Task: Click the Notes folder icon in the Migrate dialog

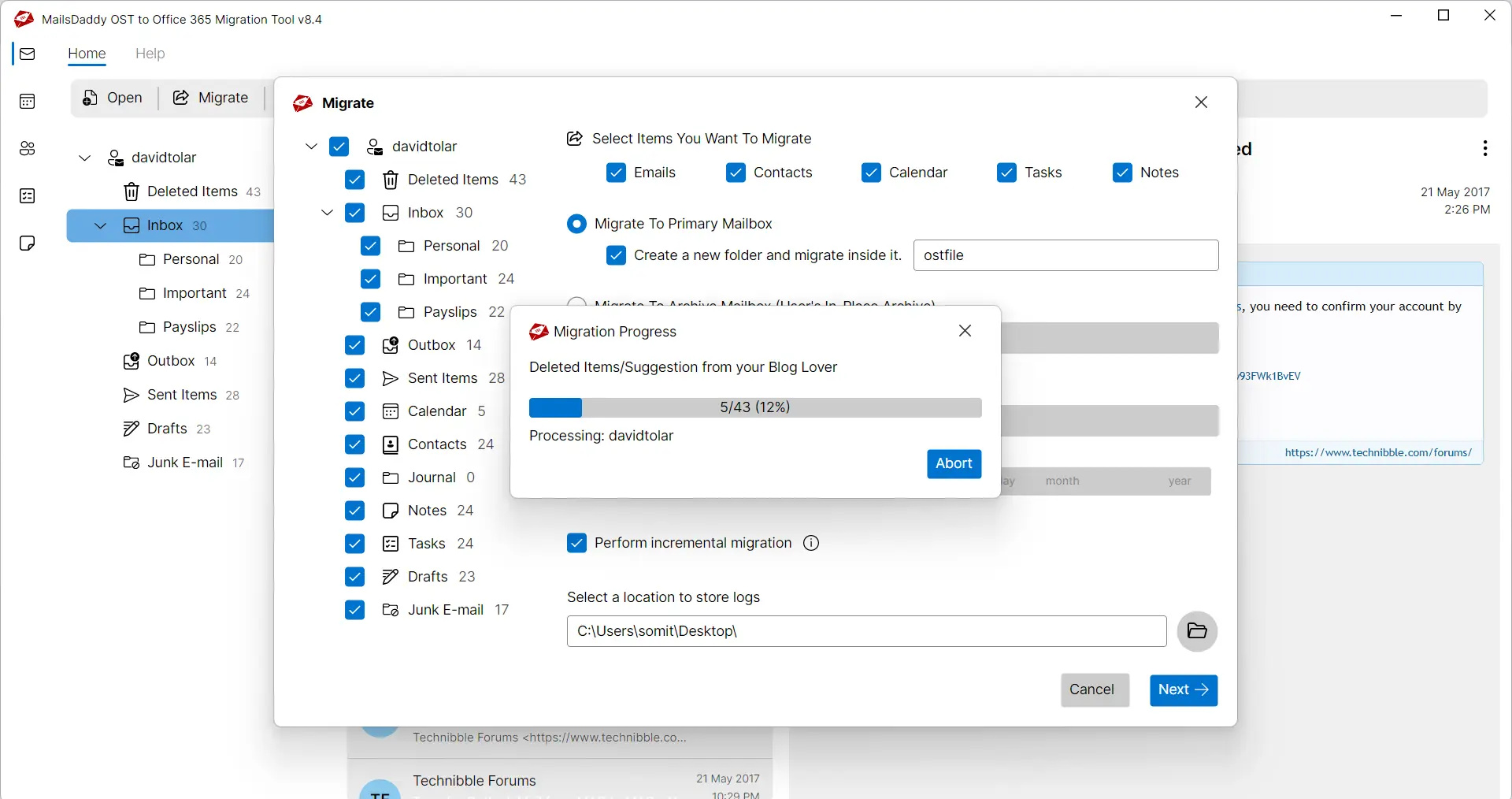Action: tap(390, 511)
